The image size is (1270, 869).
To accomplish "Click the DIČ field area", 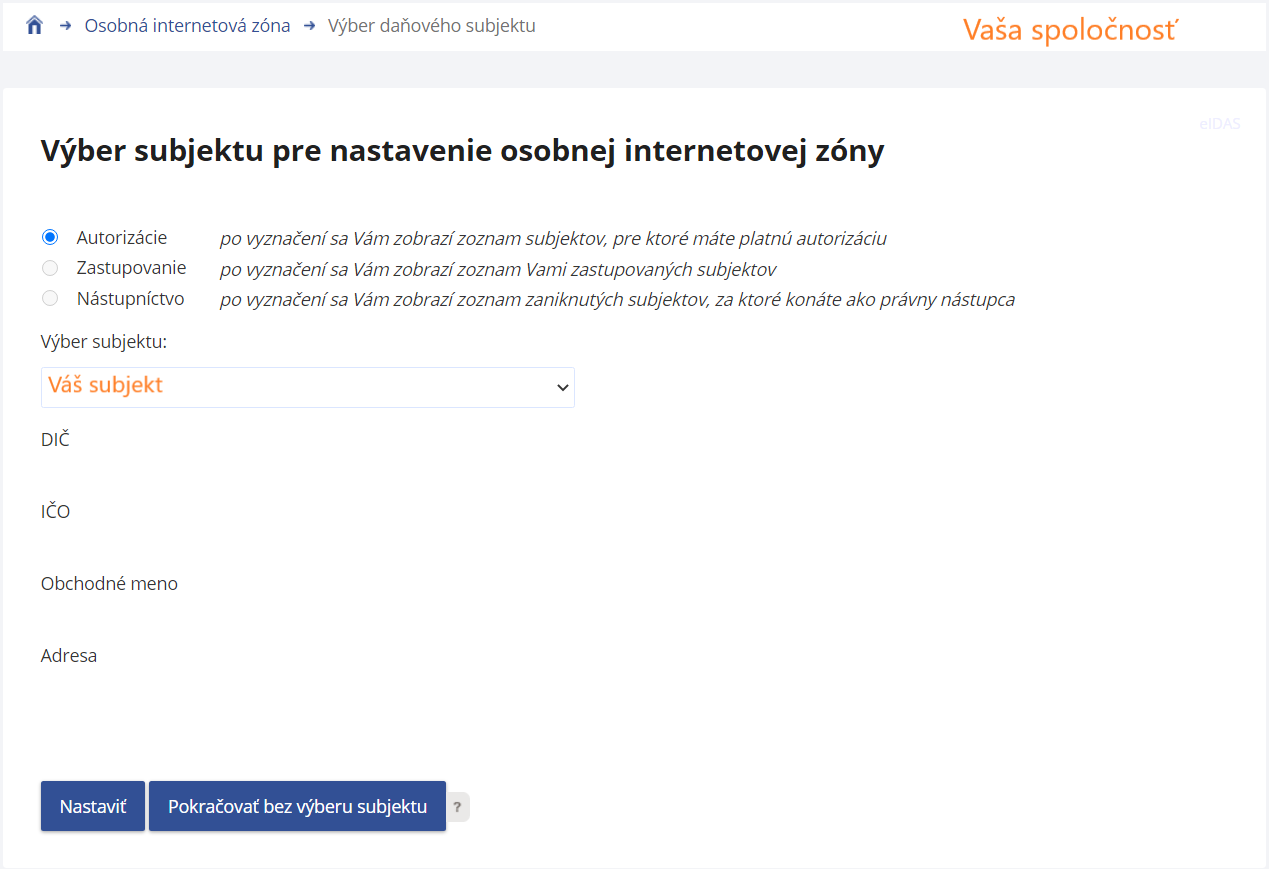I will coord(56,439).
